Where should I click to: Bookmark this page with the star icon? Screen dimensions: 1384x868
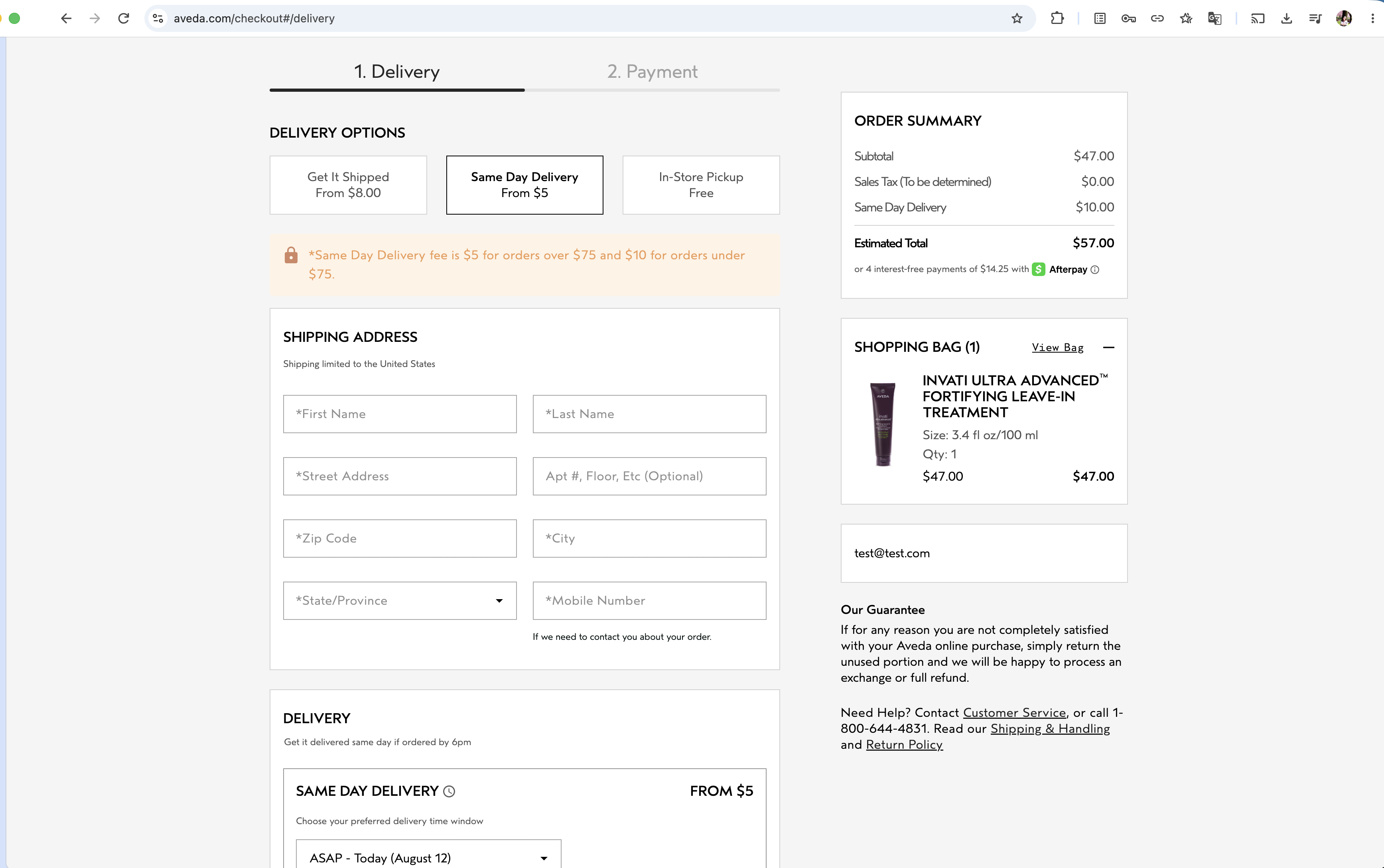pyautogui.click(x=1017, y=18)
